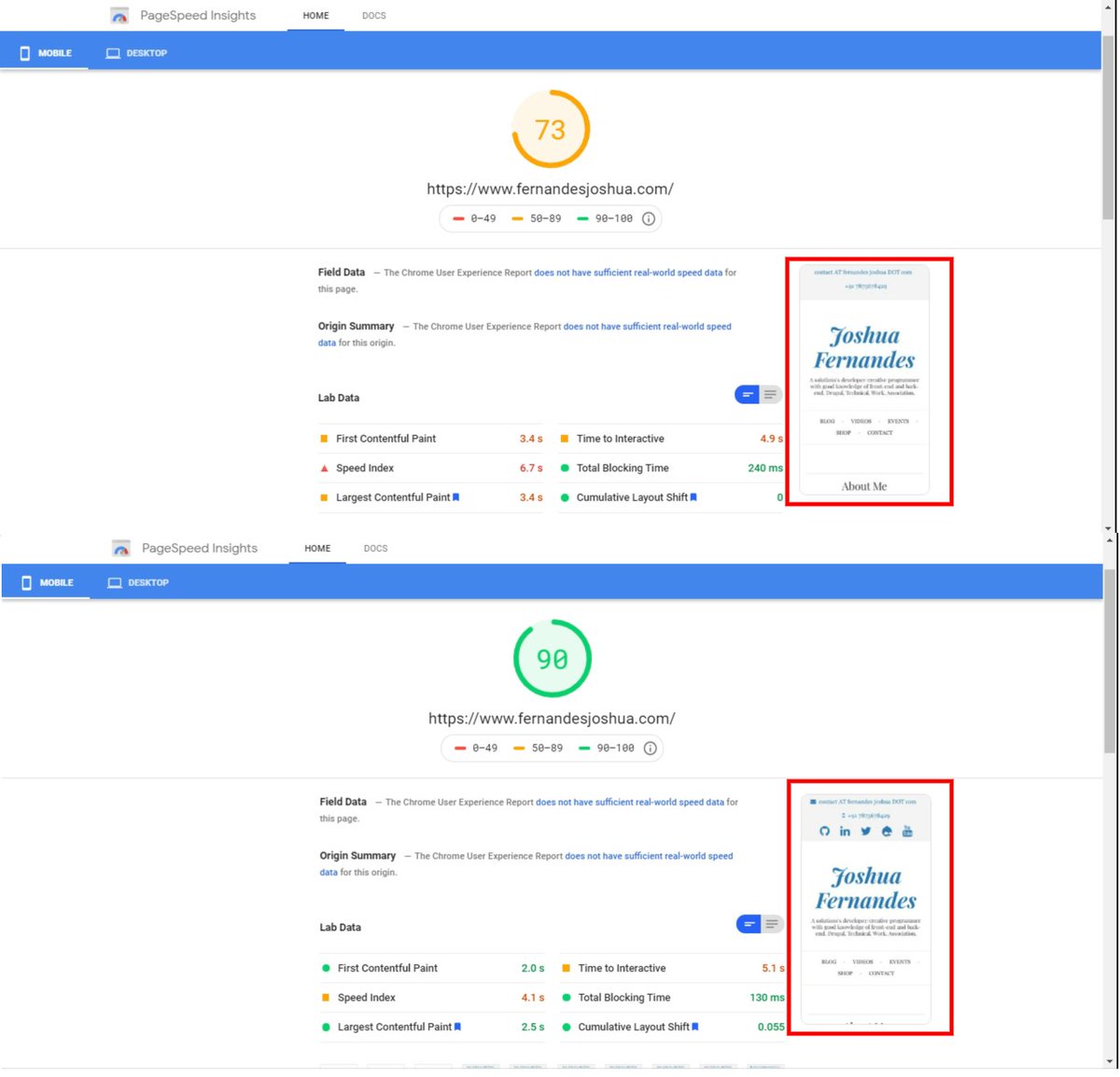1120x1077 pixels.
Task: Click scrollbar down arrow beside the 73-score report
Action: point(1109,527)
